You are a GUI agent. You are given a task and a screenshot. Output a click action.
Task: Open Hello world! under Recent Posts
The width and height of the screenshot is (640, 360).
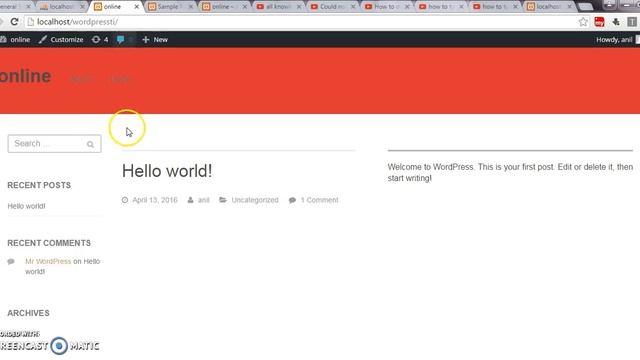click(x=26, y=206)
